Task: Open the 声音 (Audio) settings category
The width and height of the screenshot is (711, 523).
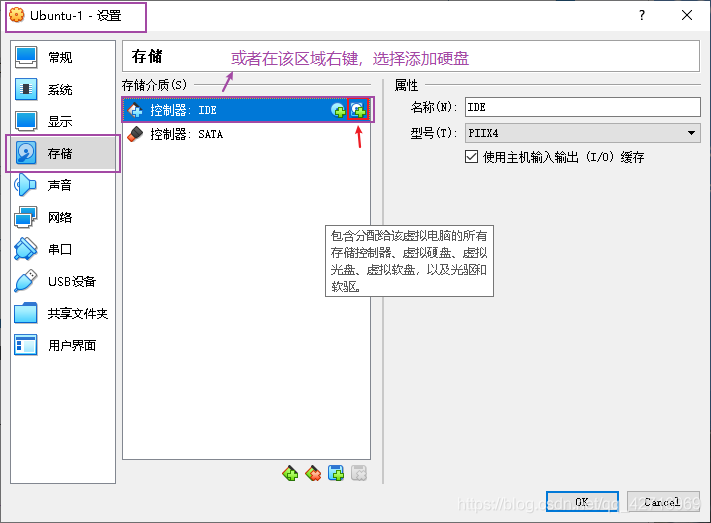Action: pyautogui.click(x=63, y=185)
